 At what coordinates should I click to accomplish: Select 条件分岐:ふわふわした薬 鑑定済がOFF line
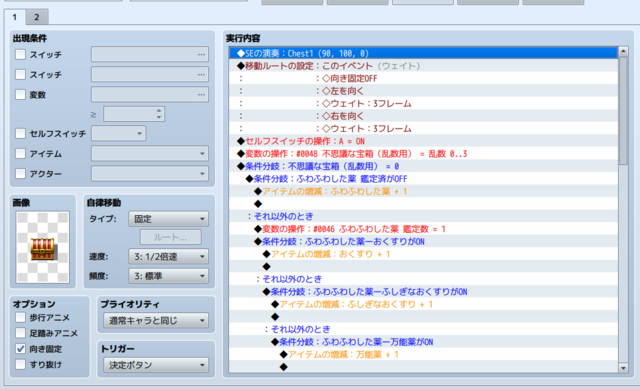tap(423, 179)
